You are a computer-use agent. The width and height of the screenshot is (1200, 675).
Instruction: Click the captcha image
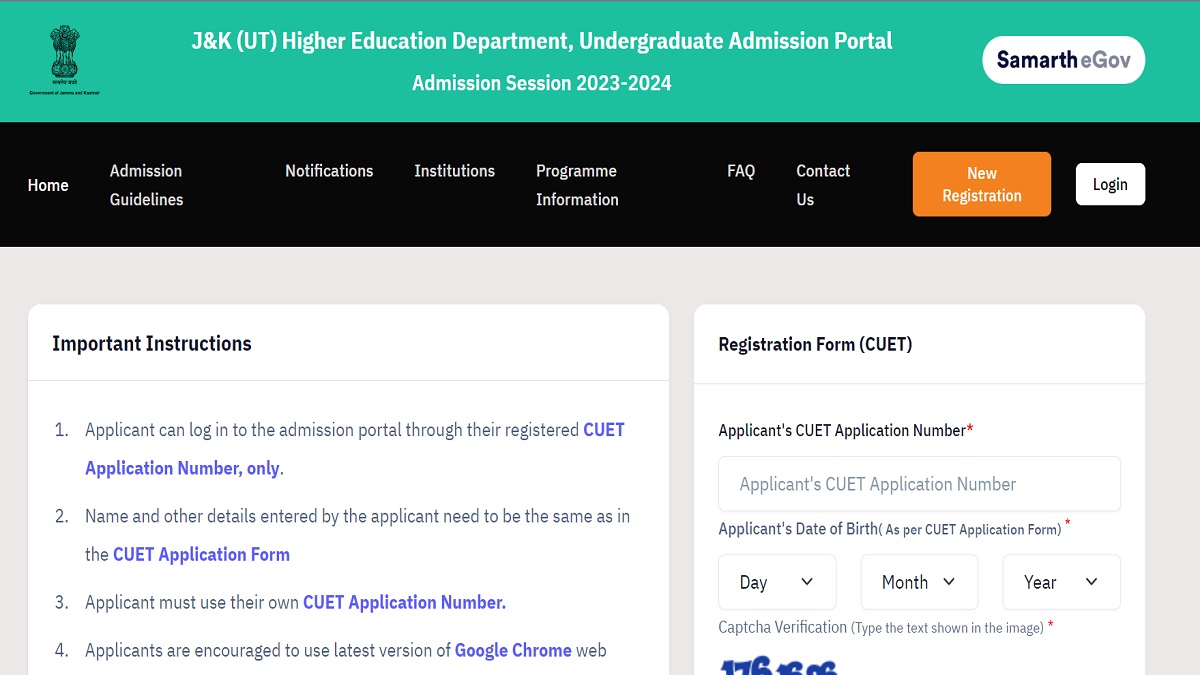[x=778, y=665]
